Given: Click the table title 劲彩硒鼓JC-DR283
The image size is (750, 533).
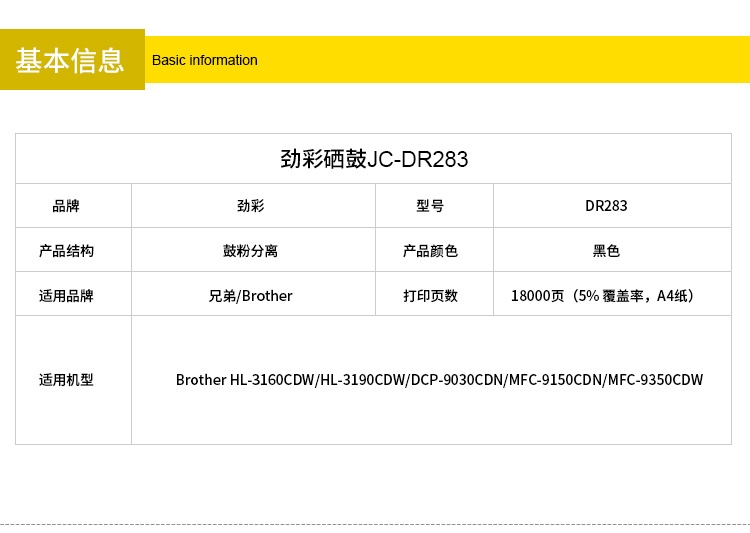Looking at the screenshot, I should coord(374,159).
